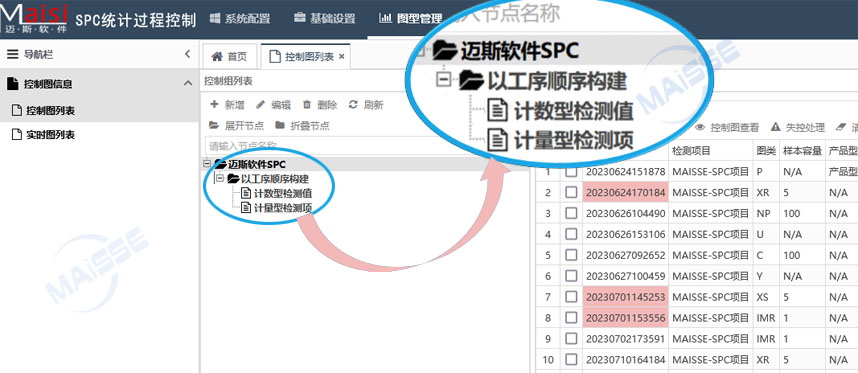Image resolution: width=858 pixels, height=373 pixels.
Task: Click the P chart type cell
Action: (766, 172)
